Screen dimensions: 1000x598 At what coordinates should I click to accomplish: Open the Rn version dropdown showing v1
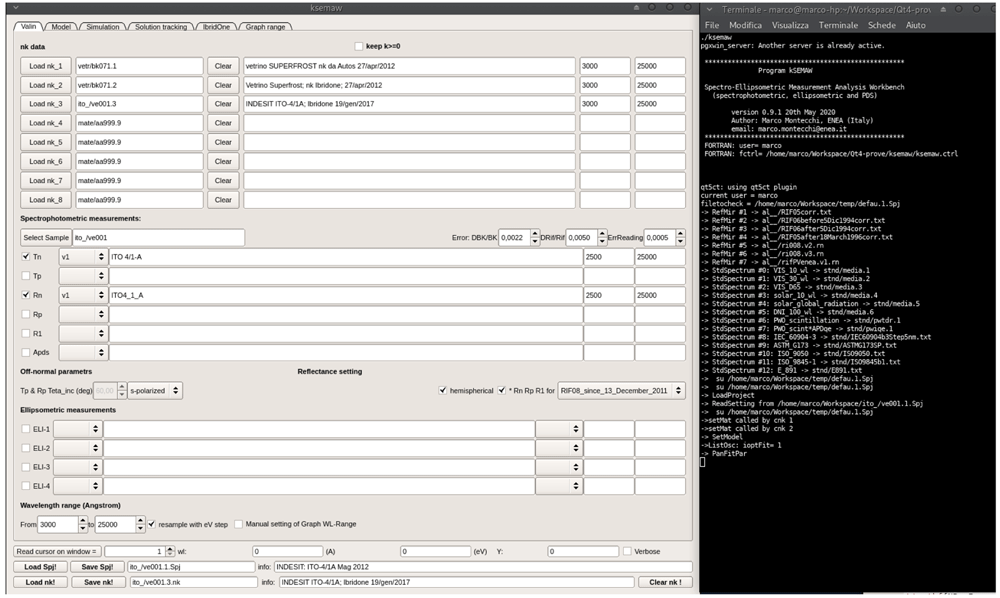pos(83,295)
